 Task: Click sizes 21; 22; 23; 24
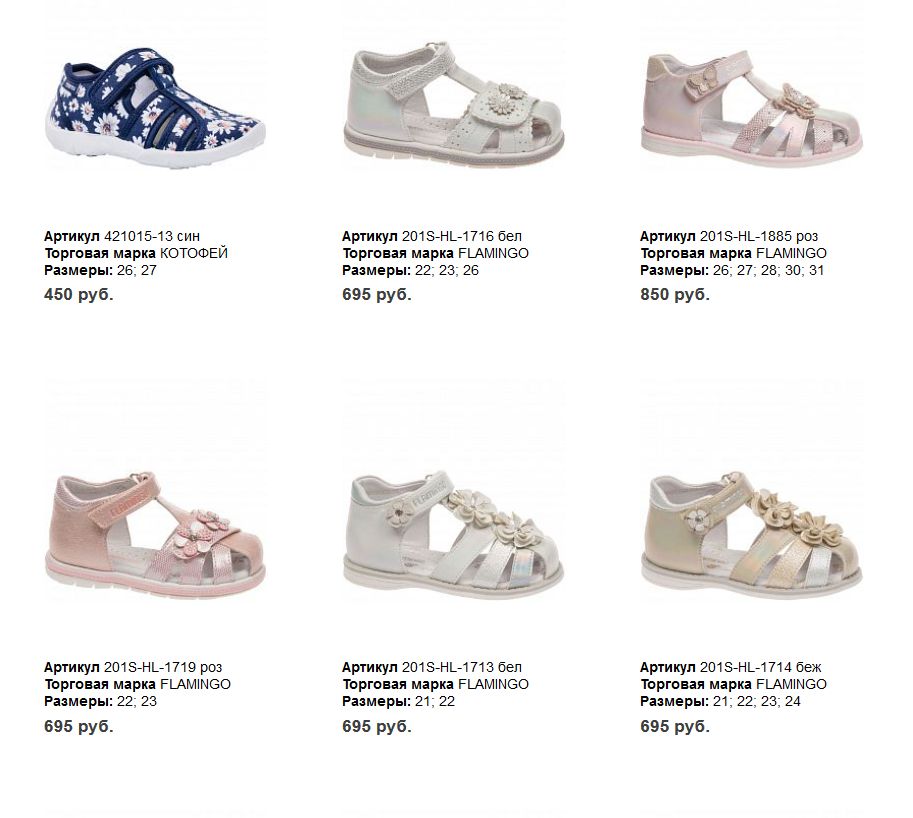click(757, 702)
